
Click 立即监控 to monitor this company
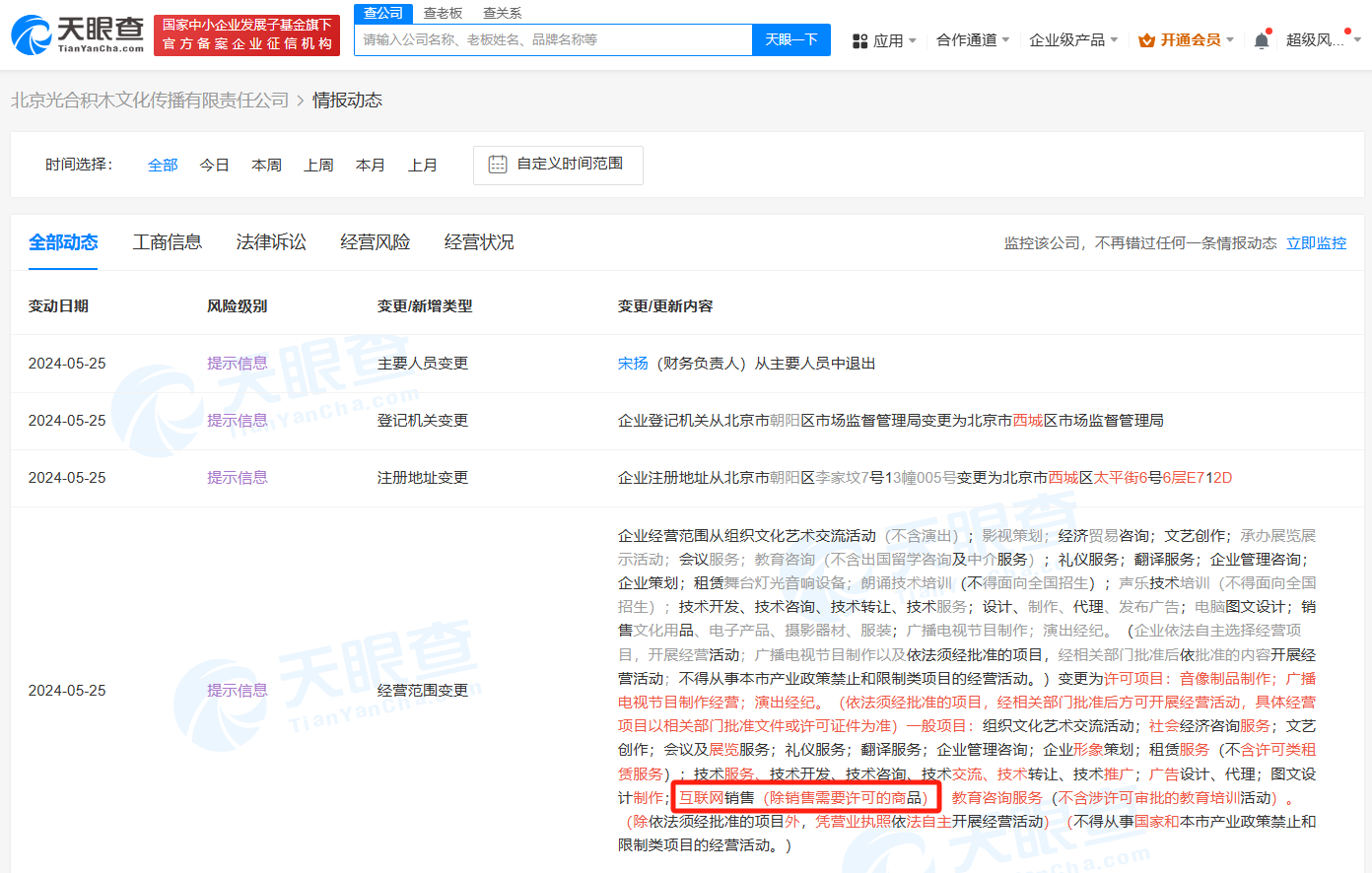(1316, 241)
